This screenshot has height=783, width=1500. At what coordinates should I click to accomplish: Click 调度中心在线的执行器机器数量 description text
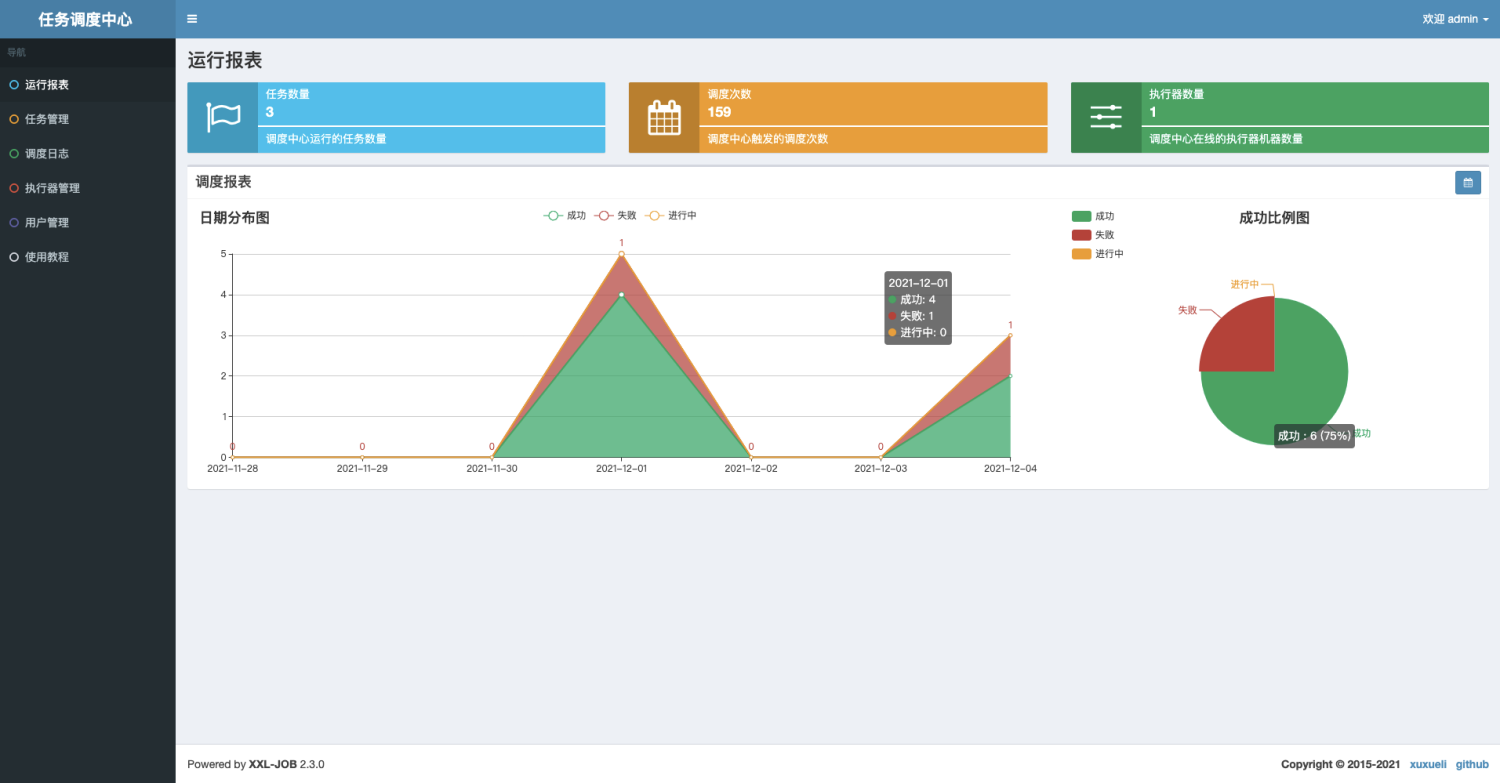[x=1226, y=139]
